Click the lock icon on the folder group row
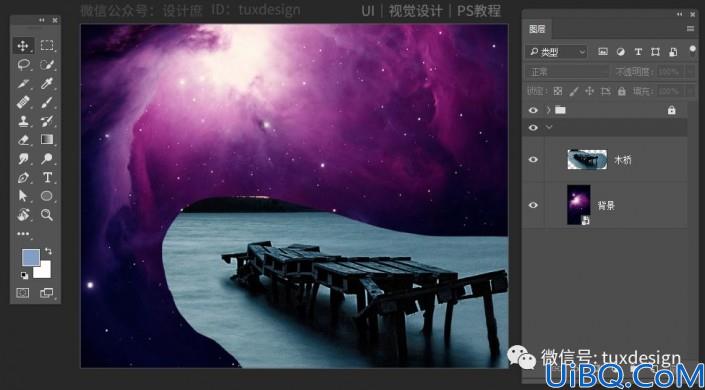 (671, 110)
